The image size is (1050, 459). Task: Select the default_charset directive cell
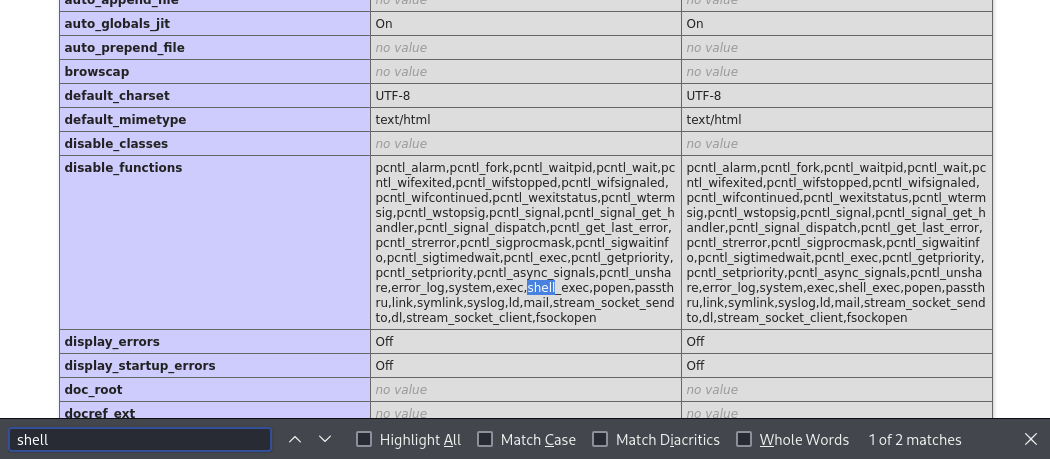point(117,96)
